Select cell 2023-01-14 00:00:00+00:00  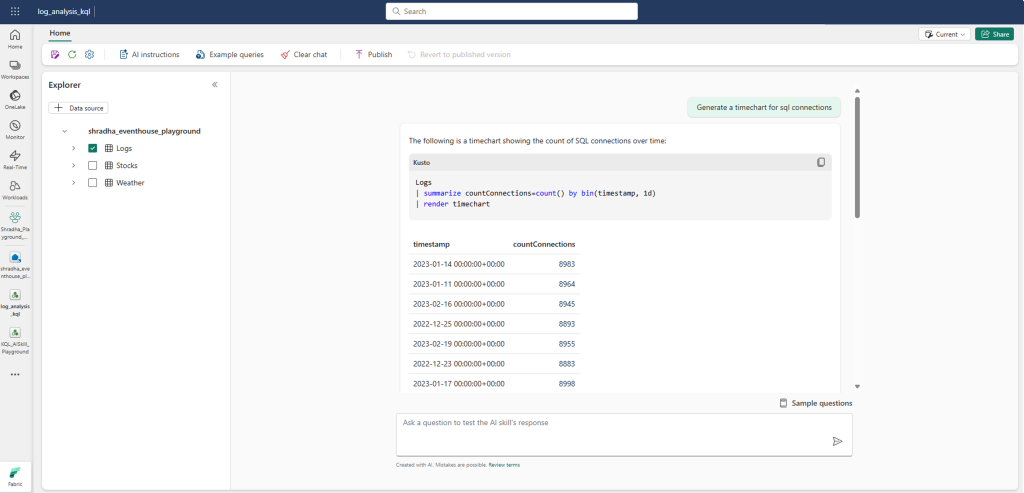click(458, 264)
